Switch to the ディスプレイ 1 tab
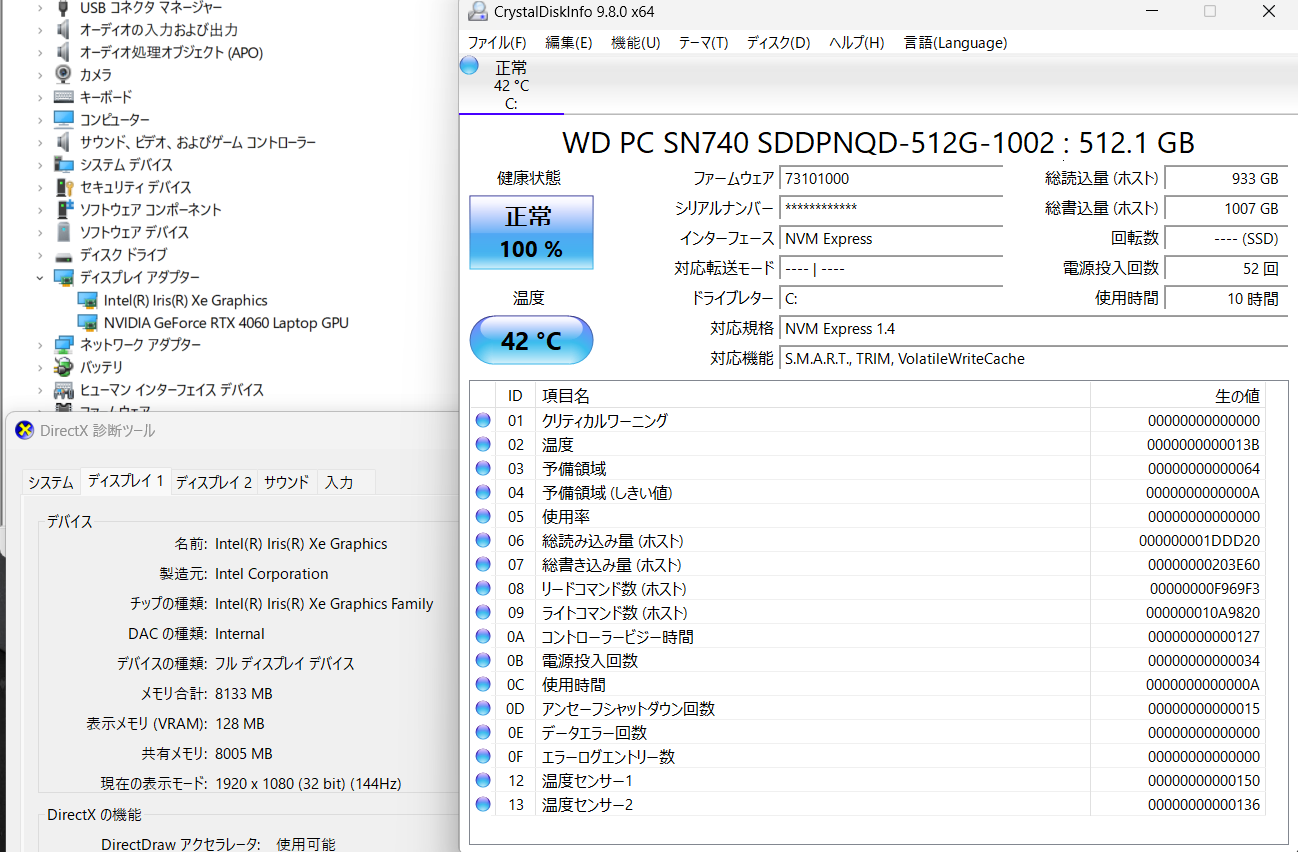This screenshot has height=852, width=1298. [125, 481]
